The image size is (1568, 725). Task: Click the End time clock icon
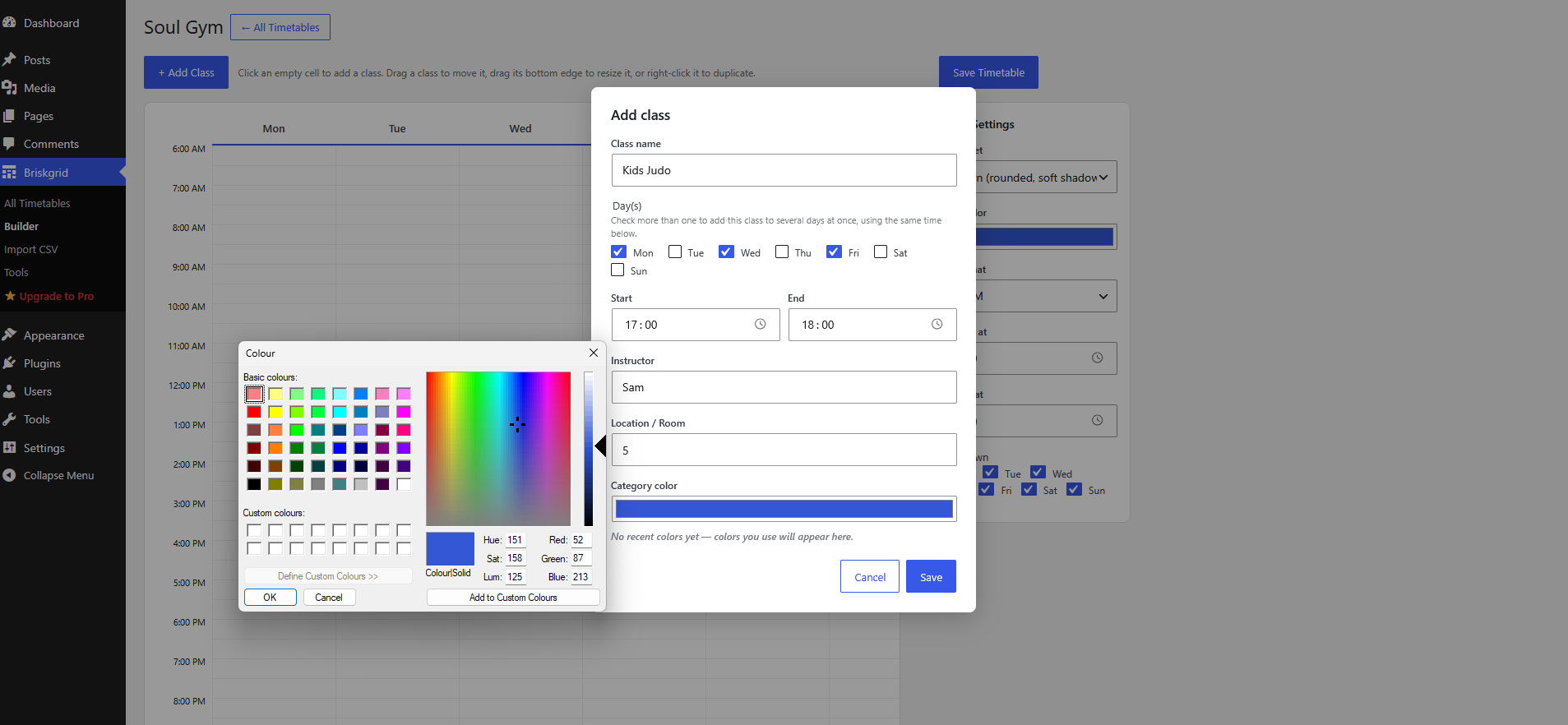[937, 325]
